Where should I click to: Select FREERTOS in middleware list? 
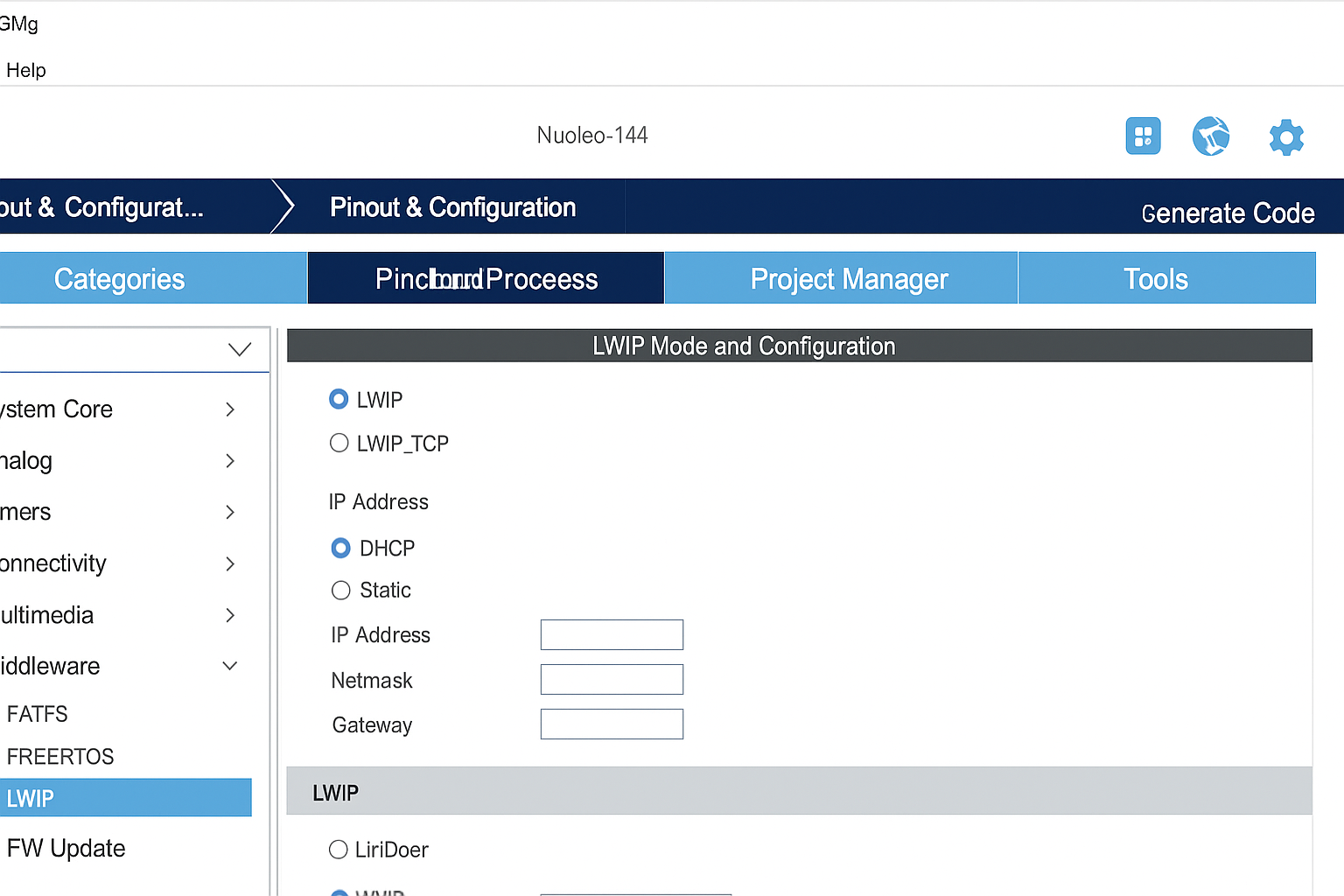(60, 756)
